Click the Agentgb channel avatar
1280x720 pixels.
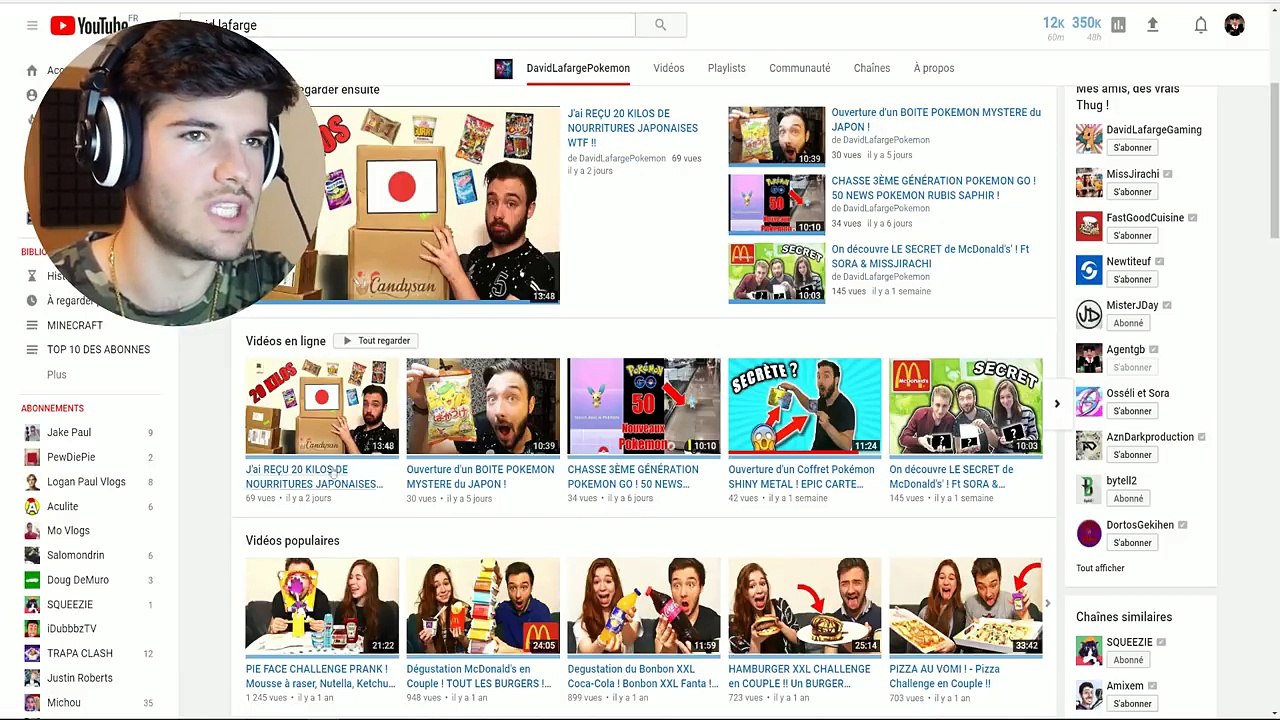point(1089,358)
